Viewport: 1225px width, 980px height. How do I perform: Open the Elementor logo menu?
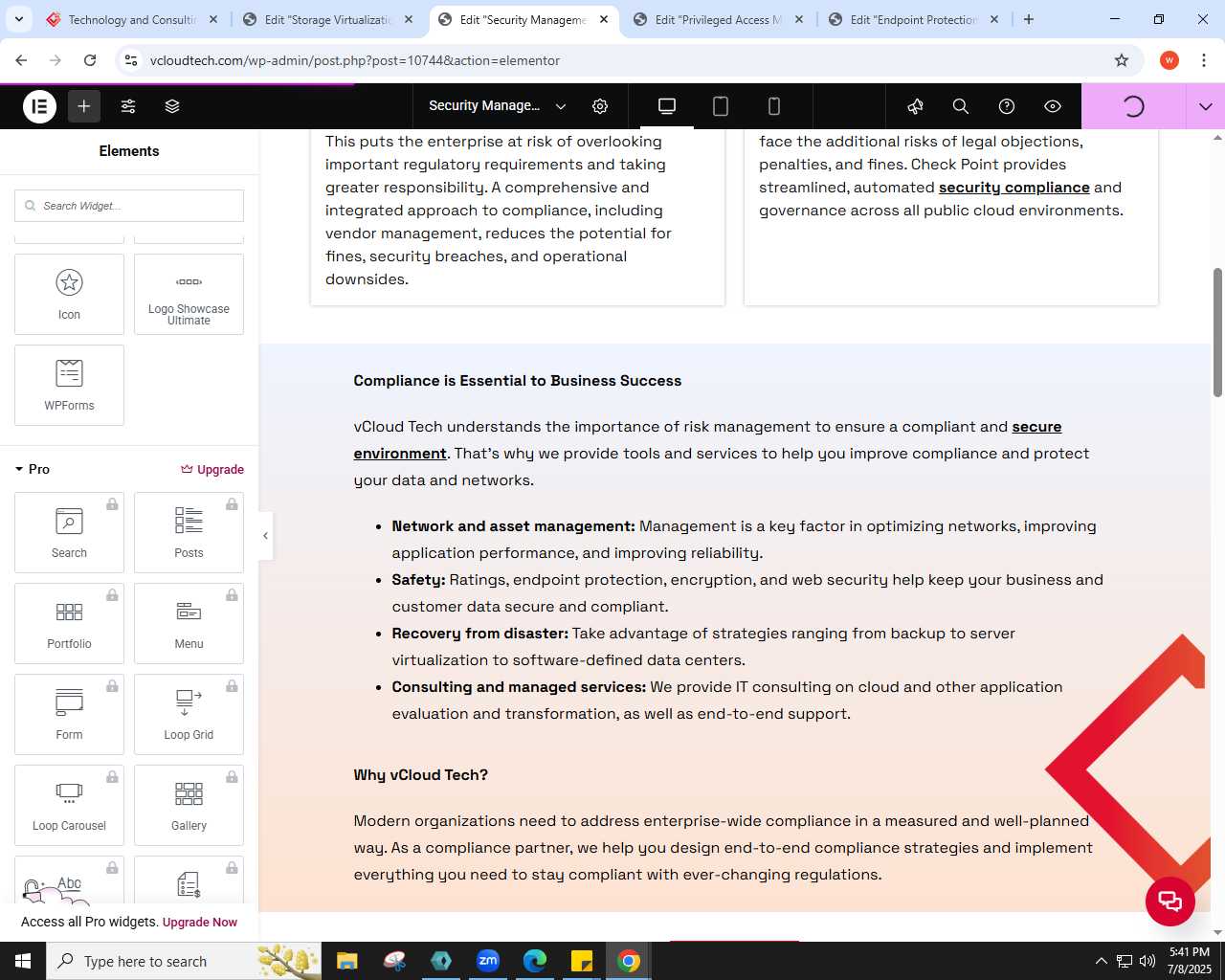(39, 106)
